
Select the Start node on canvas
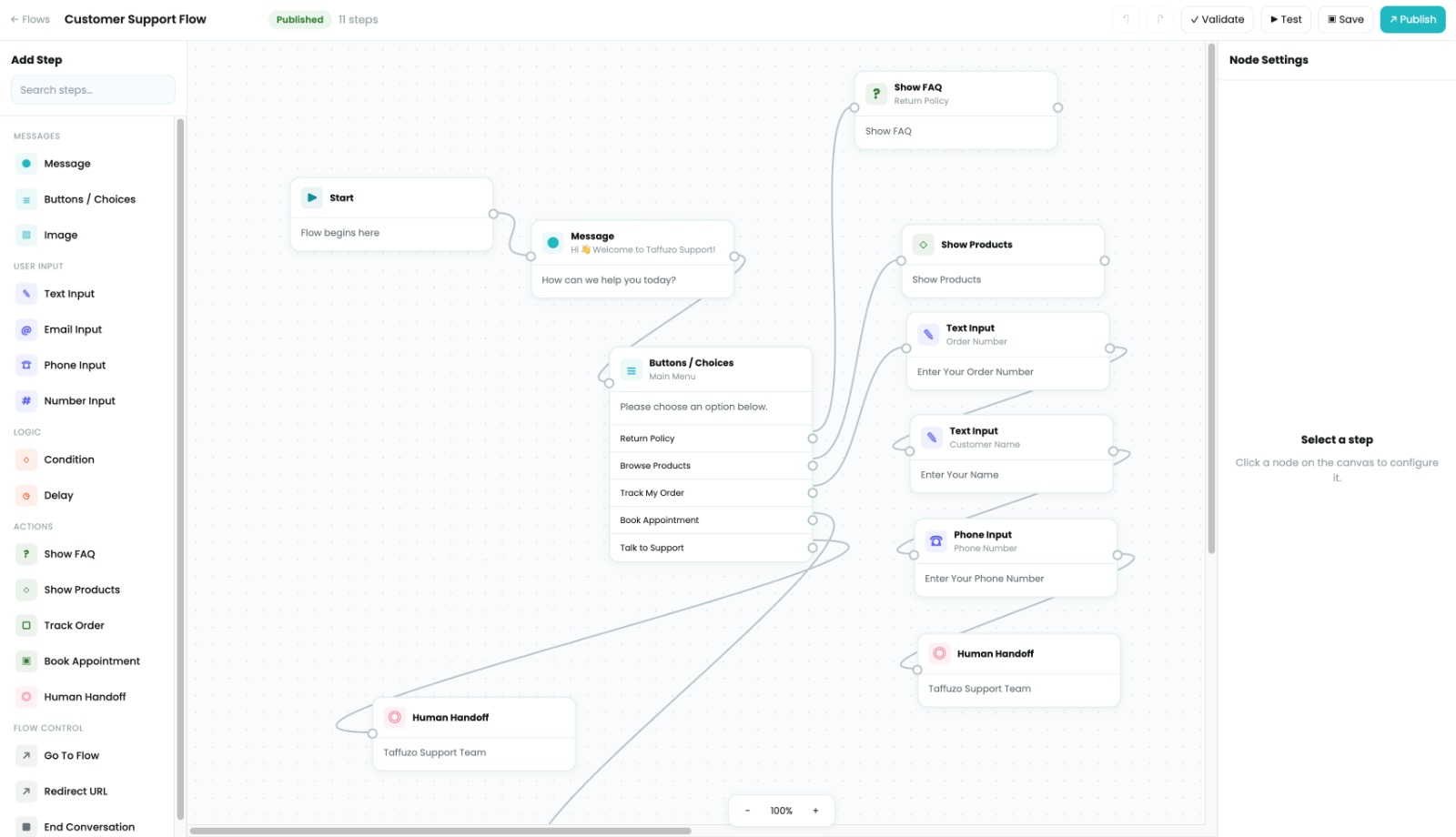click(391, 215)
